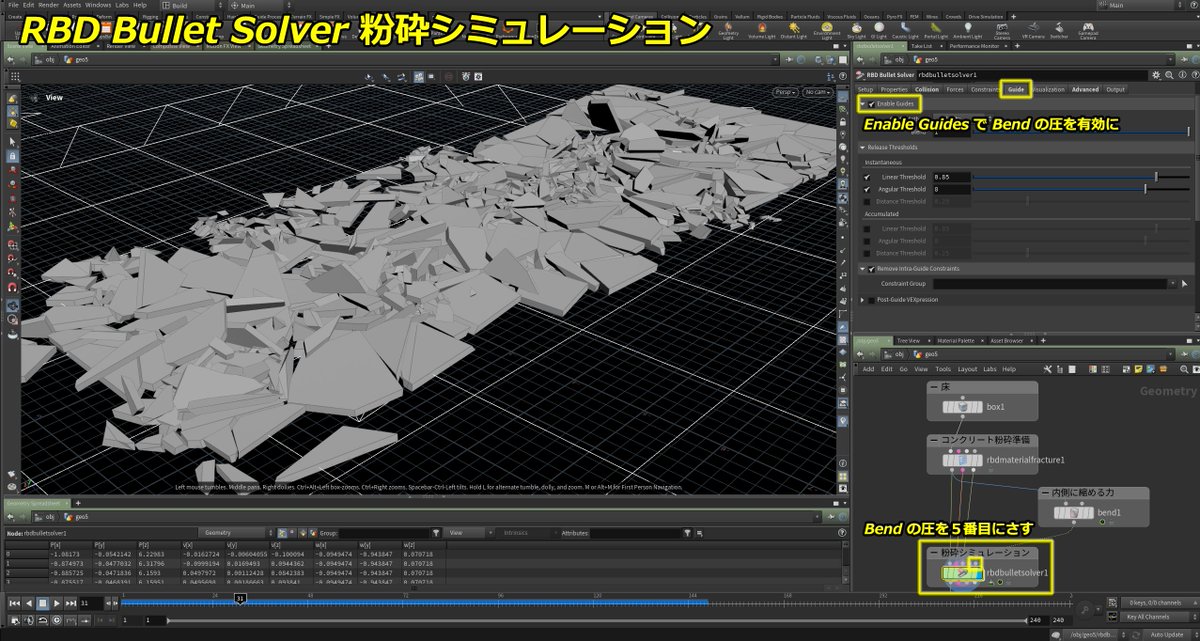
Task: Click the parameter search magnifier icon
Action: [1169, 75]
